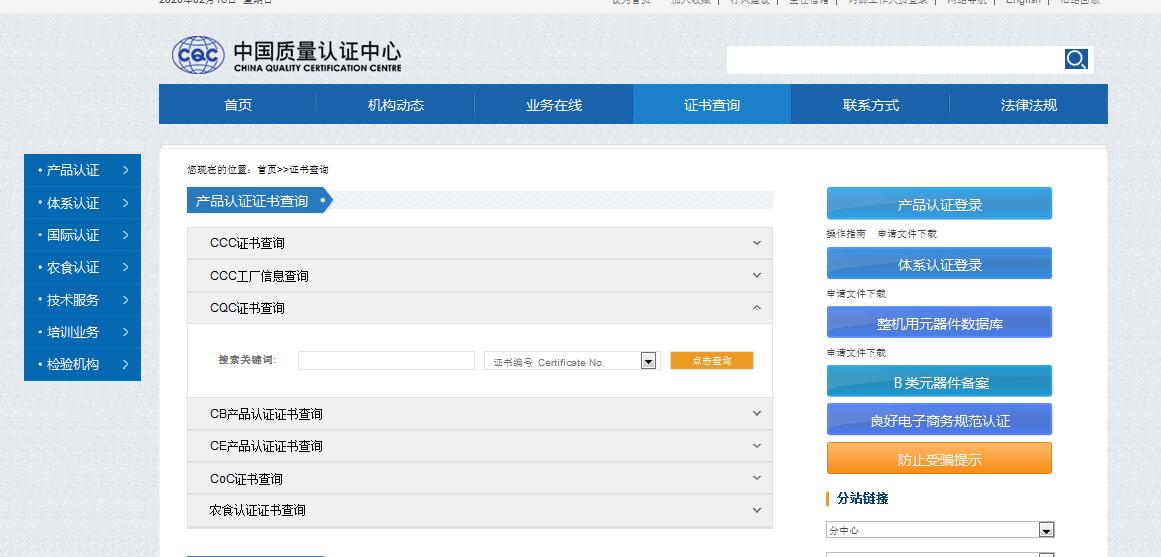
Task: Click the magnifier search icon
Action: (1076, 59)
